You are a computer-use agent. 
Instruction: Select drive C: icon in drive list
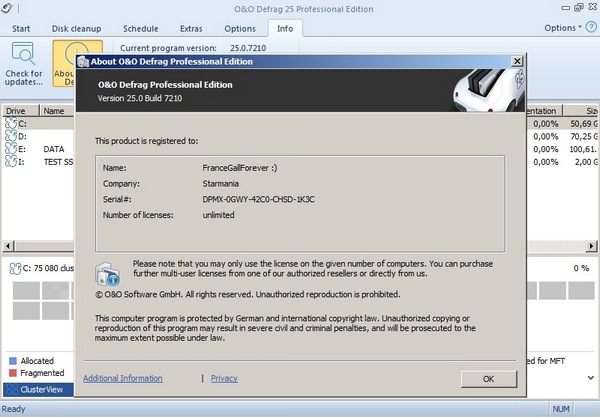pyautogui.click(x=11, y=123)
